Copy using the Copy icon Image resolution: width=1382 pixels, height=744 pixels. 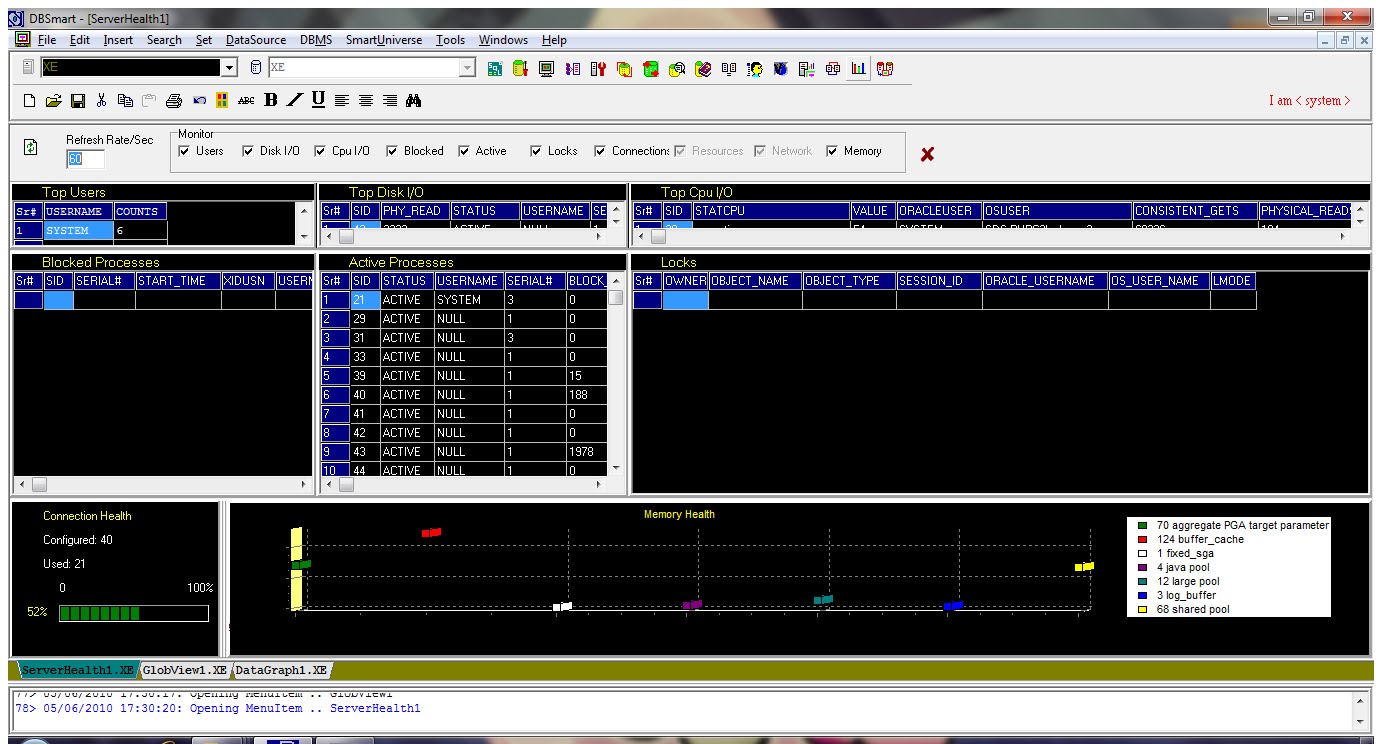125,100
